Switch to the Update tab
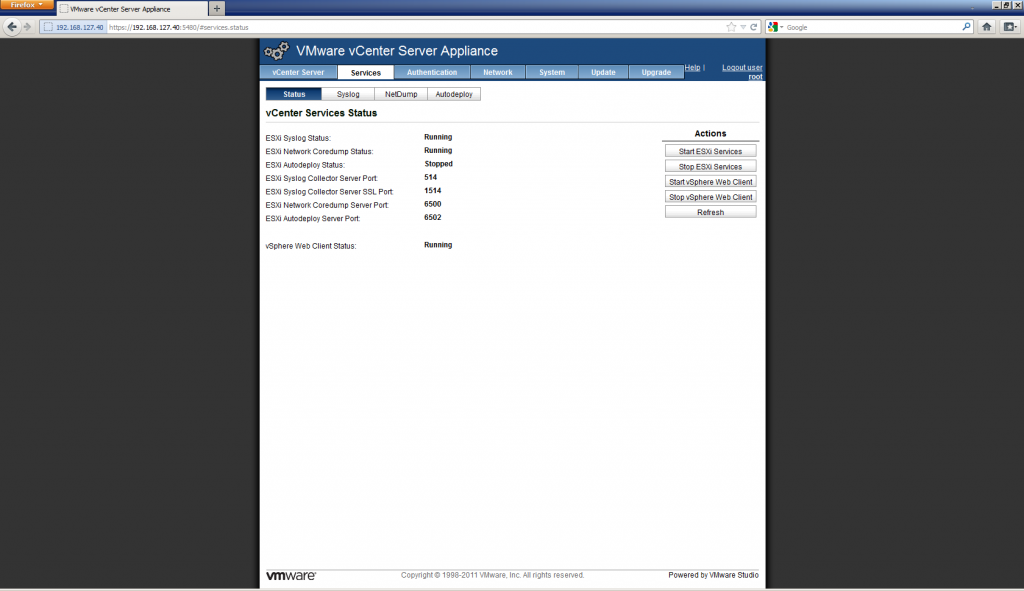Viewport: 1024px width, 591px height. click(603, 72)
